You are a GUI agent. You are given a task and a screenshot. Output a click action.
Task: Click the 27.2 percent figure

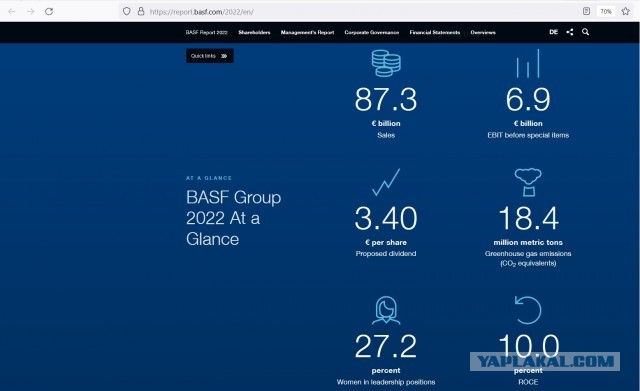point(386,347)
